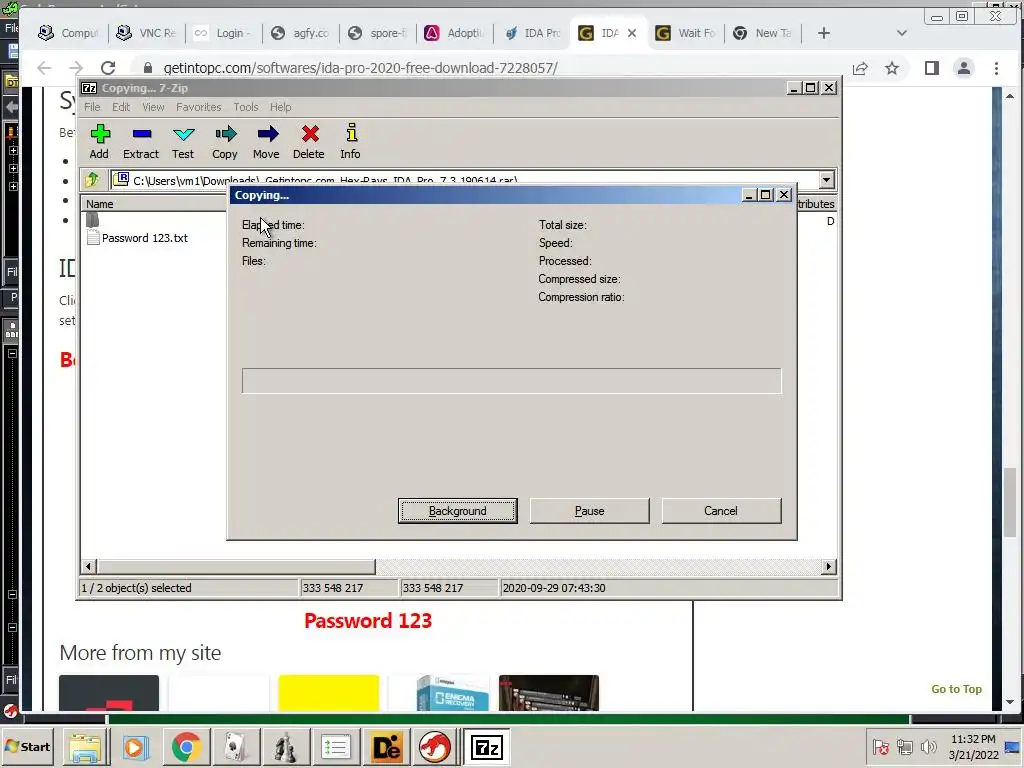The image size is (1024, 768).
Task: Click the Chrome page scrollbar down arrow
Action: click(1010, 702)
